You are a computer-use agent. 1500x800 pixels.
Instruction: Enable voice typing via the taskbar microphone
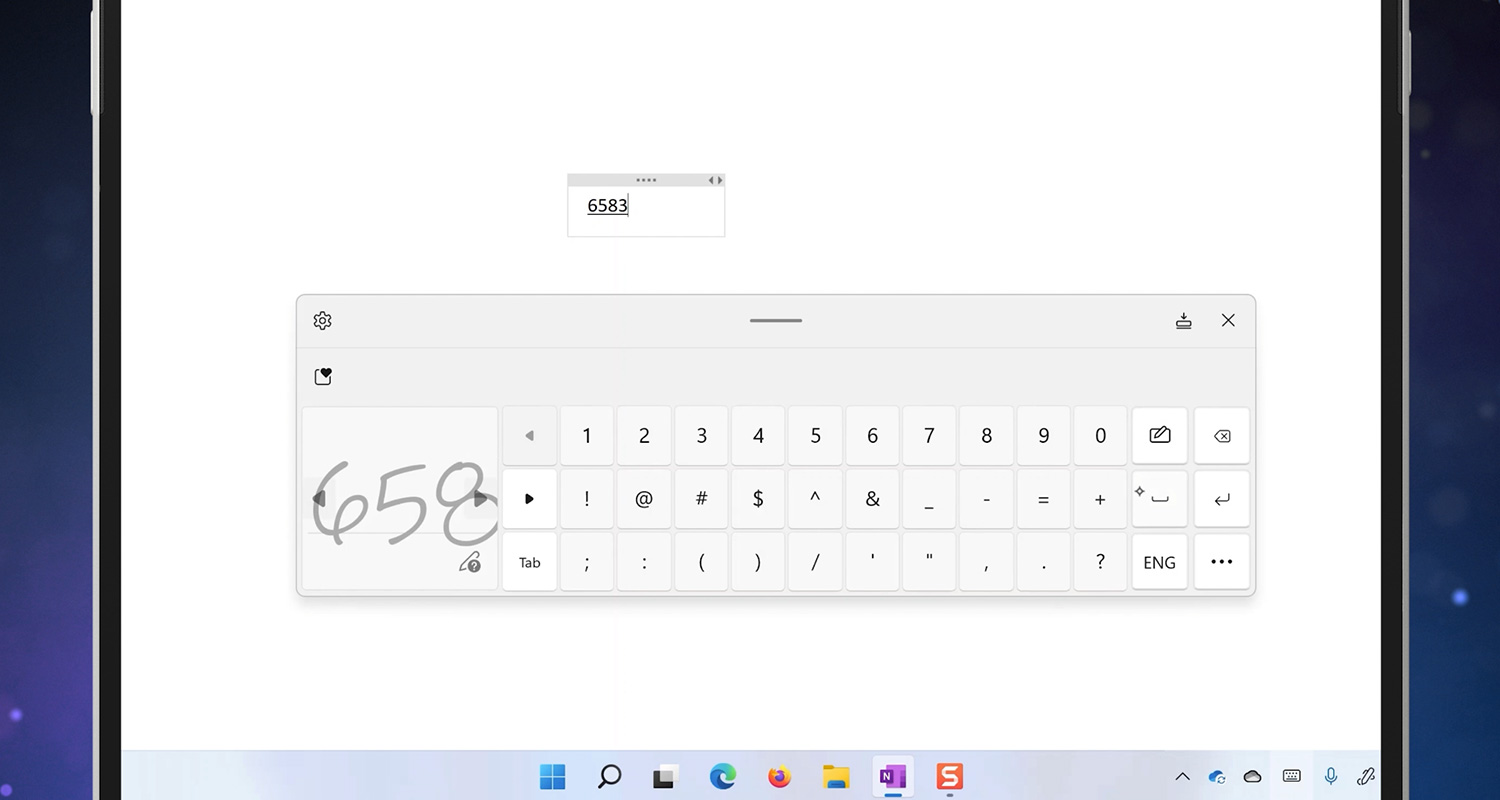point(1330,776)
